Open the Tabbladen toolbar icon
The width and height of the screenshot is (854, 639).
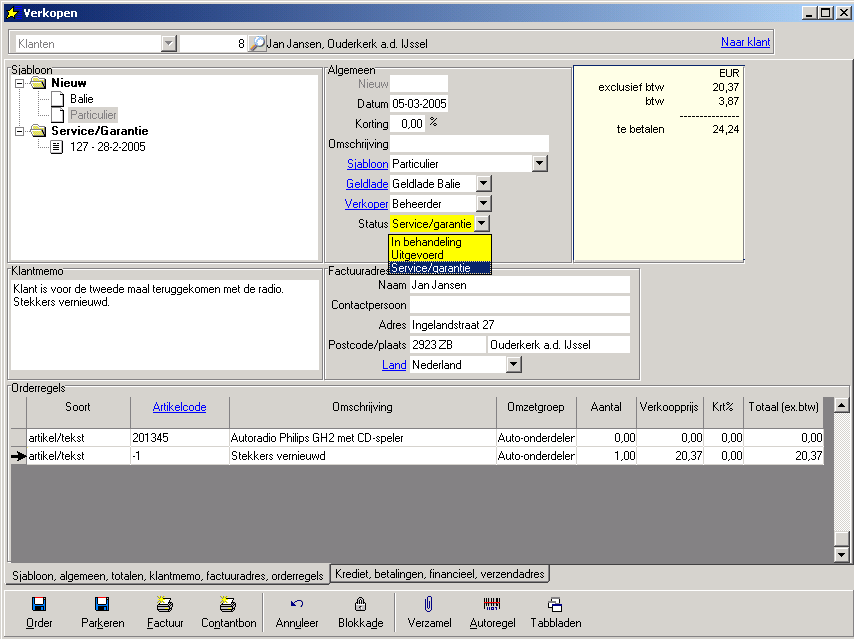click(555, 604)
